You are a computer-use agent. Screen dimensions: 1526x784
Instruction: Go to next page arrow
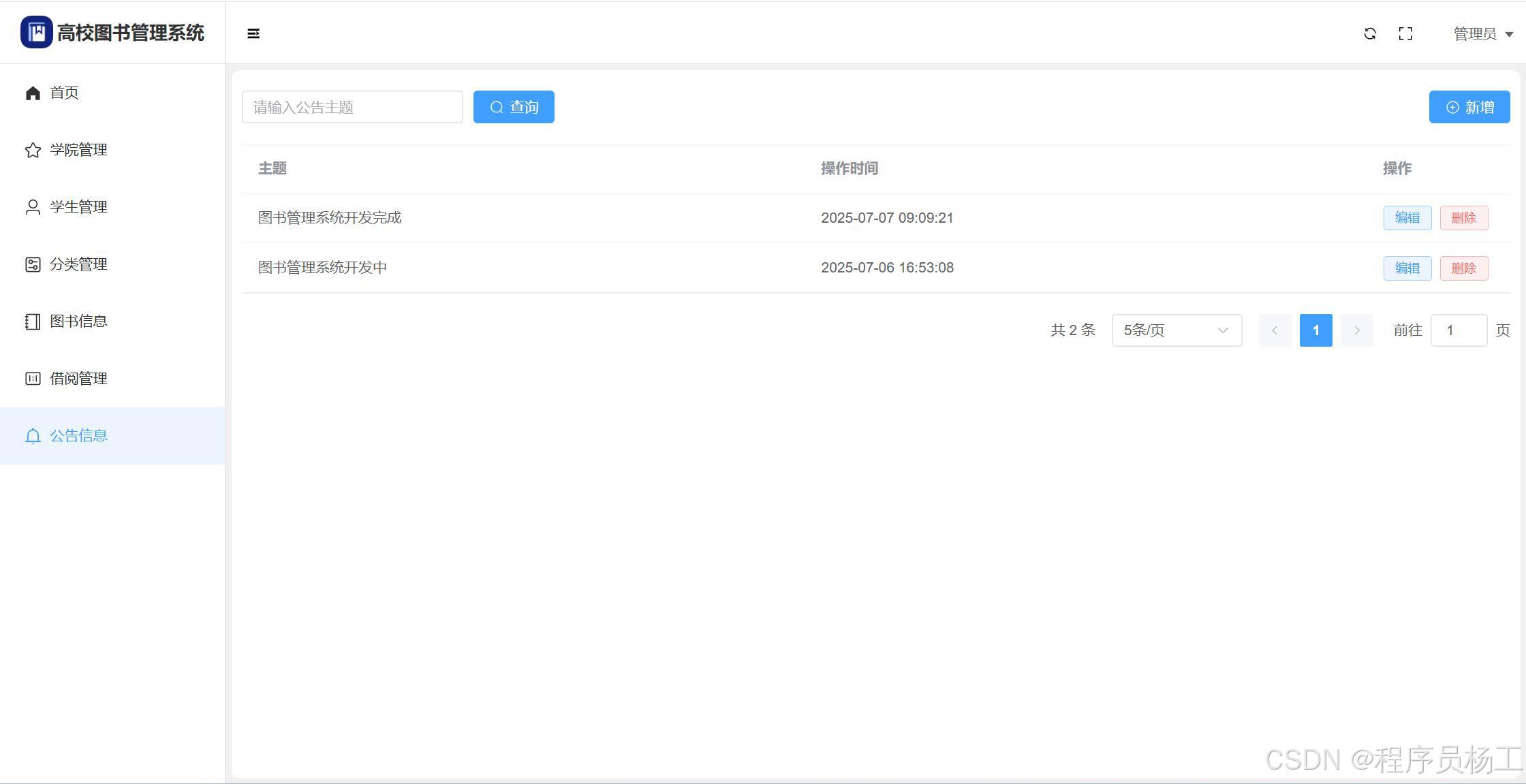[1356, 330]
